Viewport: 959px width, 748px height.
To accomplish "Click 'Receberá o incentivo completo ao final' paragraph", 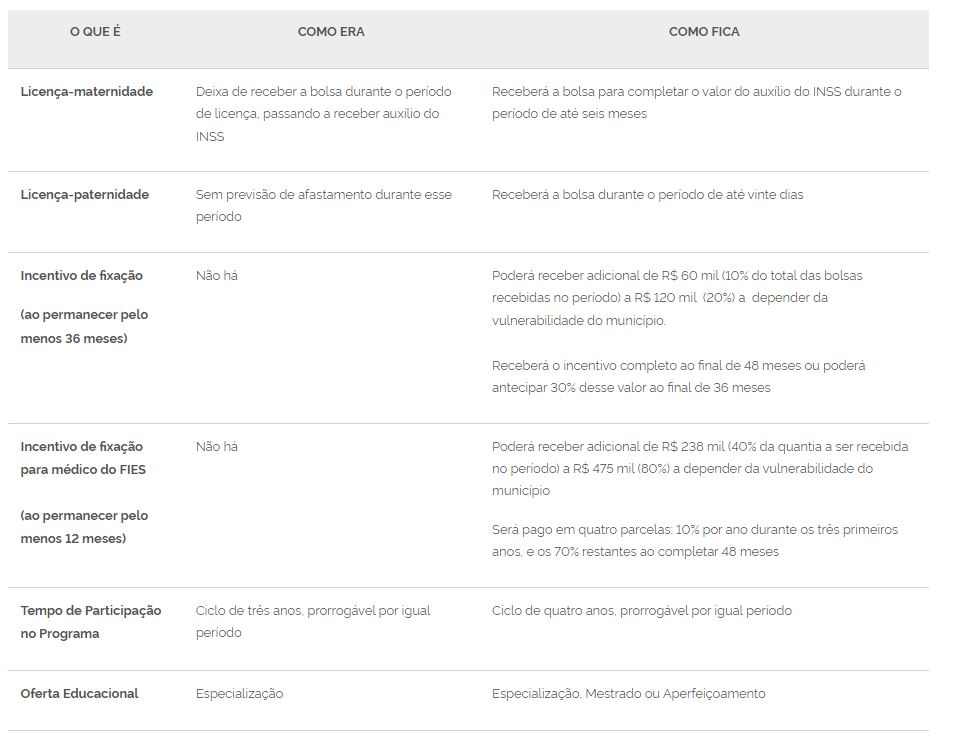I will pyautogui.click(x=678, y=377).
